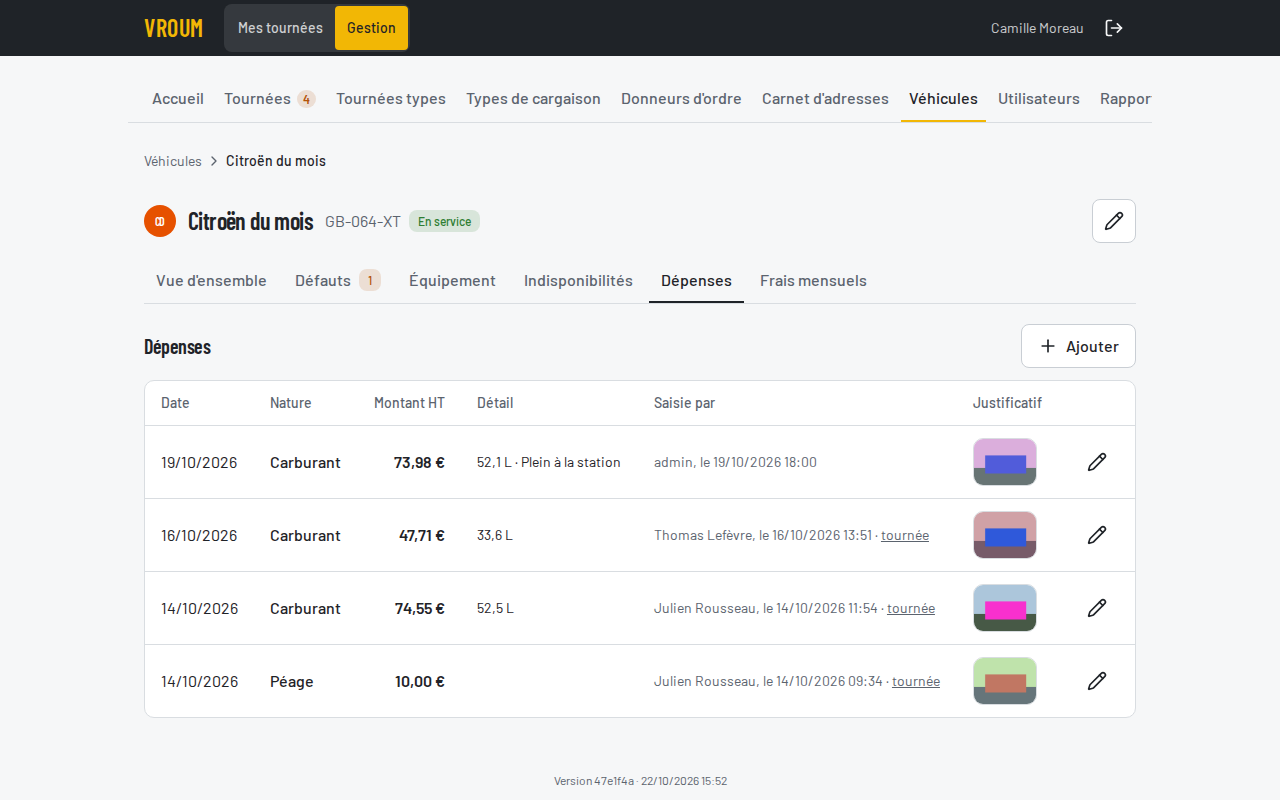Click the En service status badge
This screenshot has height=800, width=1280.
point(444,221)
